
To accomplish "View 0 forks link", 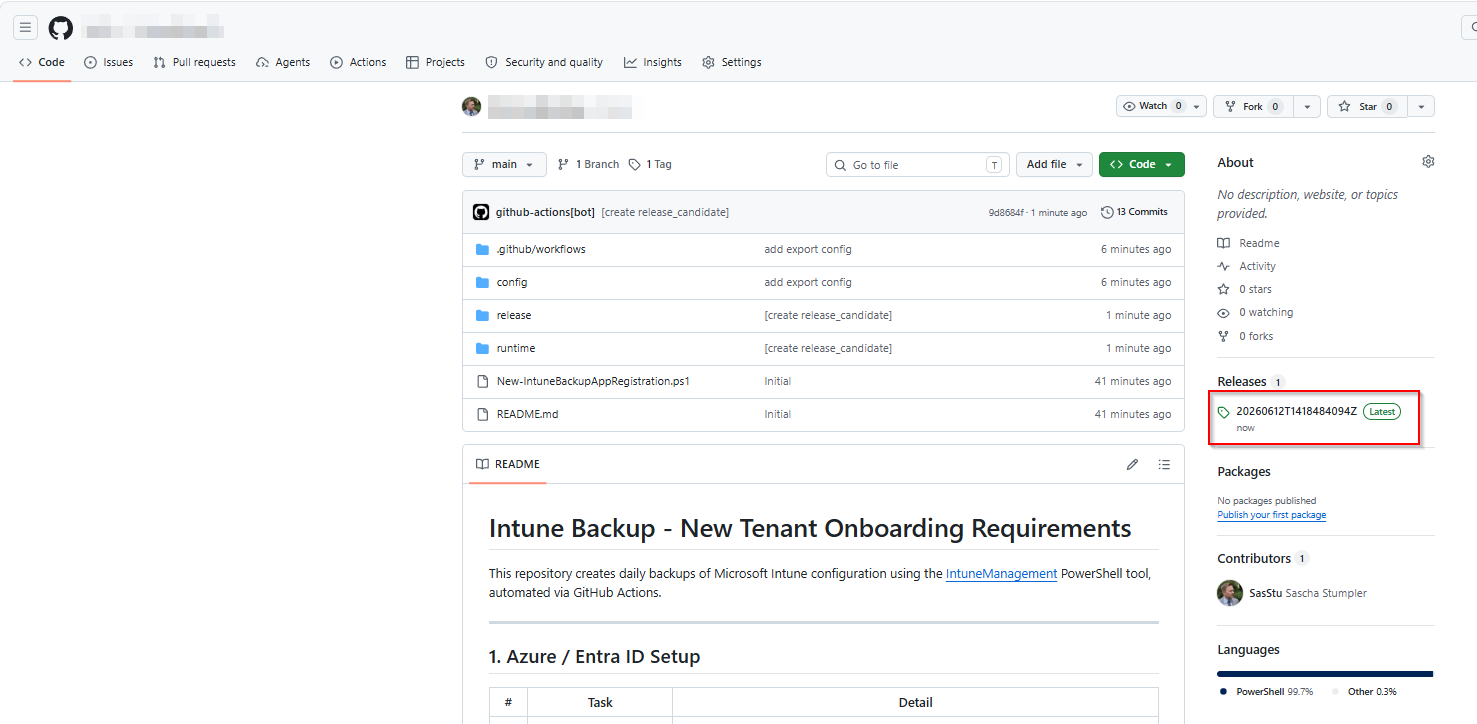I will click(x=1245, y=336).
